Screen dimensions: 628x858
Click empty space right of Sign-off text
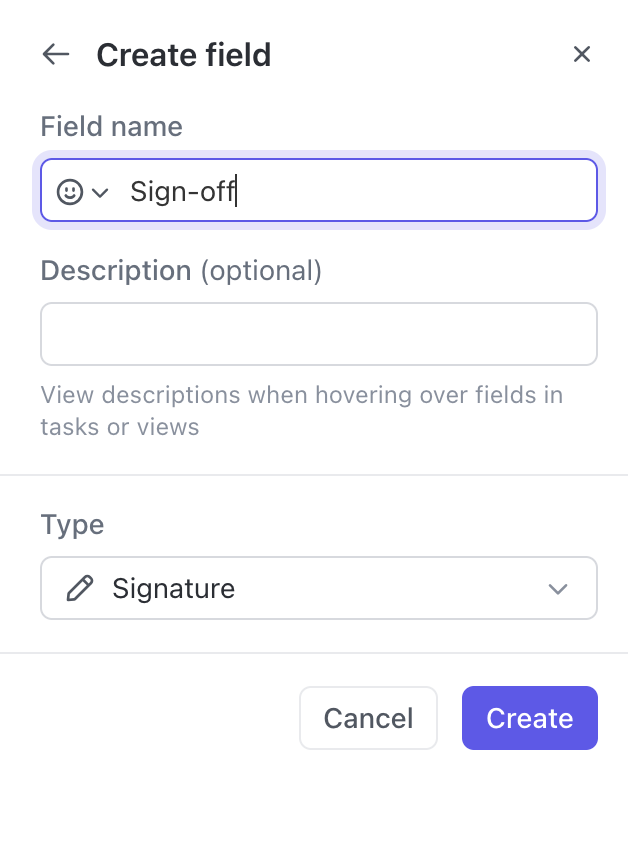tap(420, 192)
